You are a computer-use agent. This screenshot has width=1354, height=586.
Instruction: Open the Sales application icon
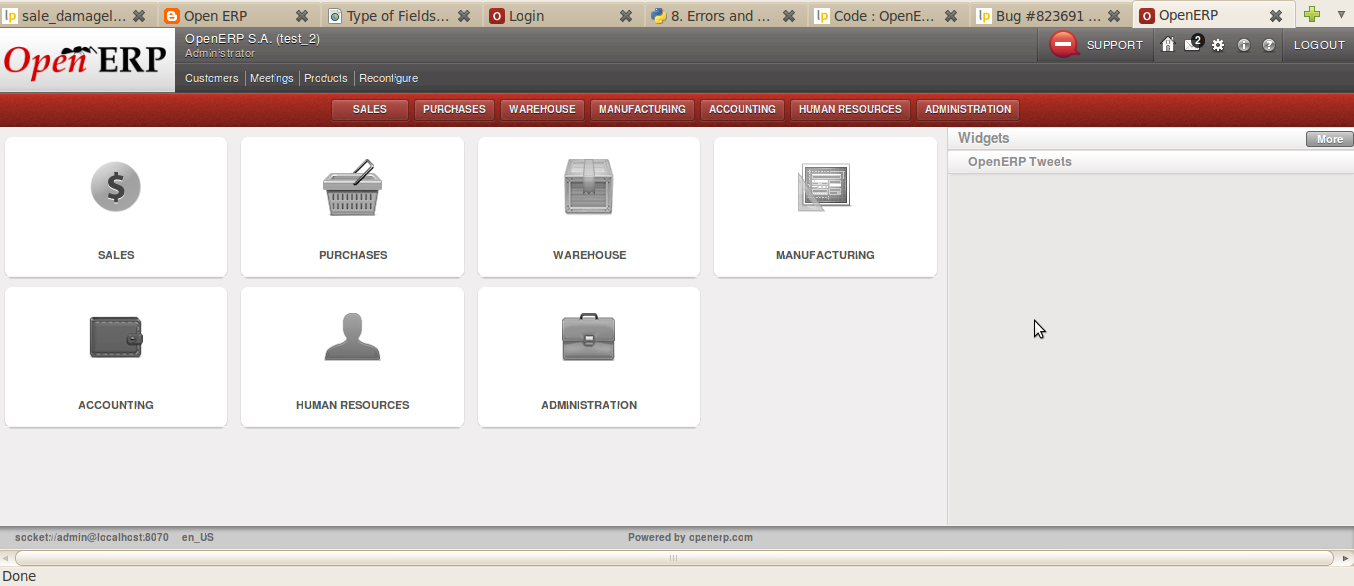[115, 187]
